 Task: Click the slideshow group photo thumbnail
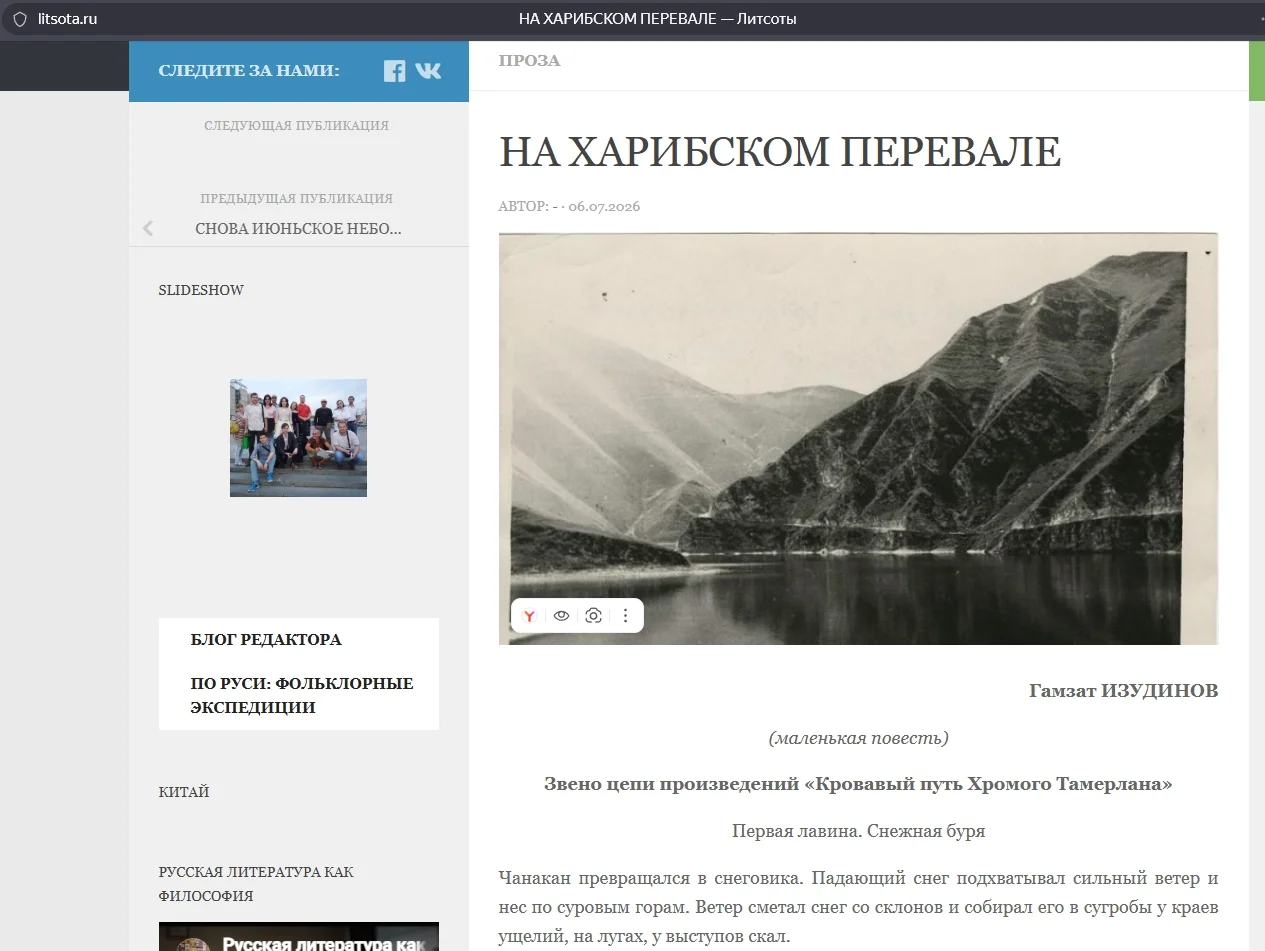298,438
